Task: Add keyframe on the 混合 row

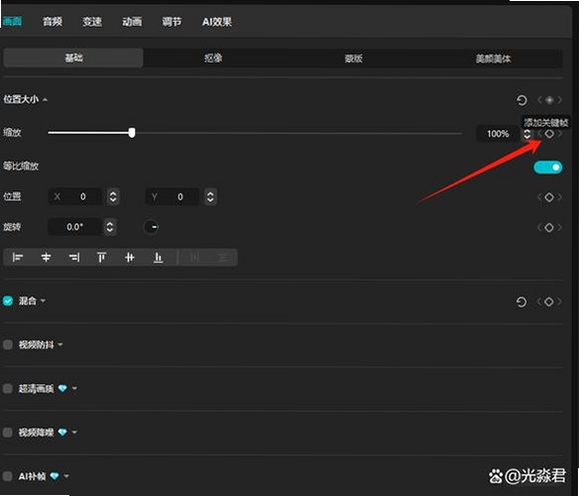Action: tap(549, 302)
